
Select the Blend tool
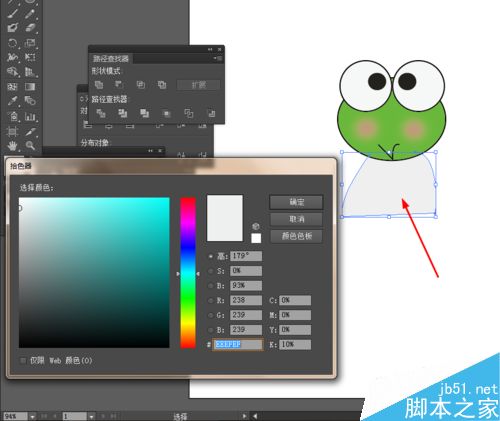coord(30,101)
